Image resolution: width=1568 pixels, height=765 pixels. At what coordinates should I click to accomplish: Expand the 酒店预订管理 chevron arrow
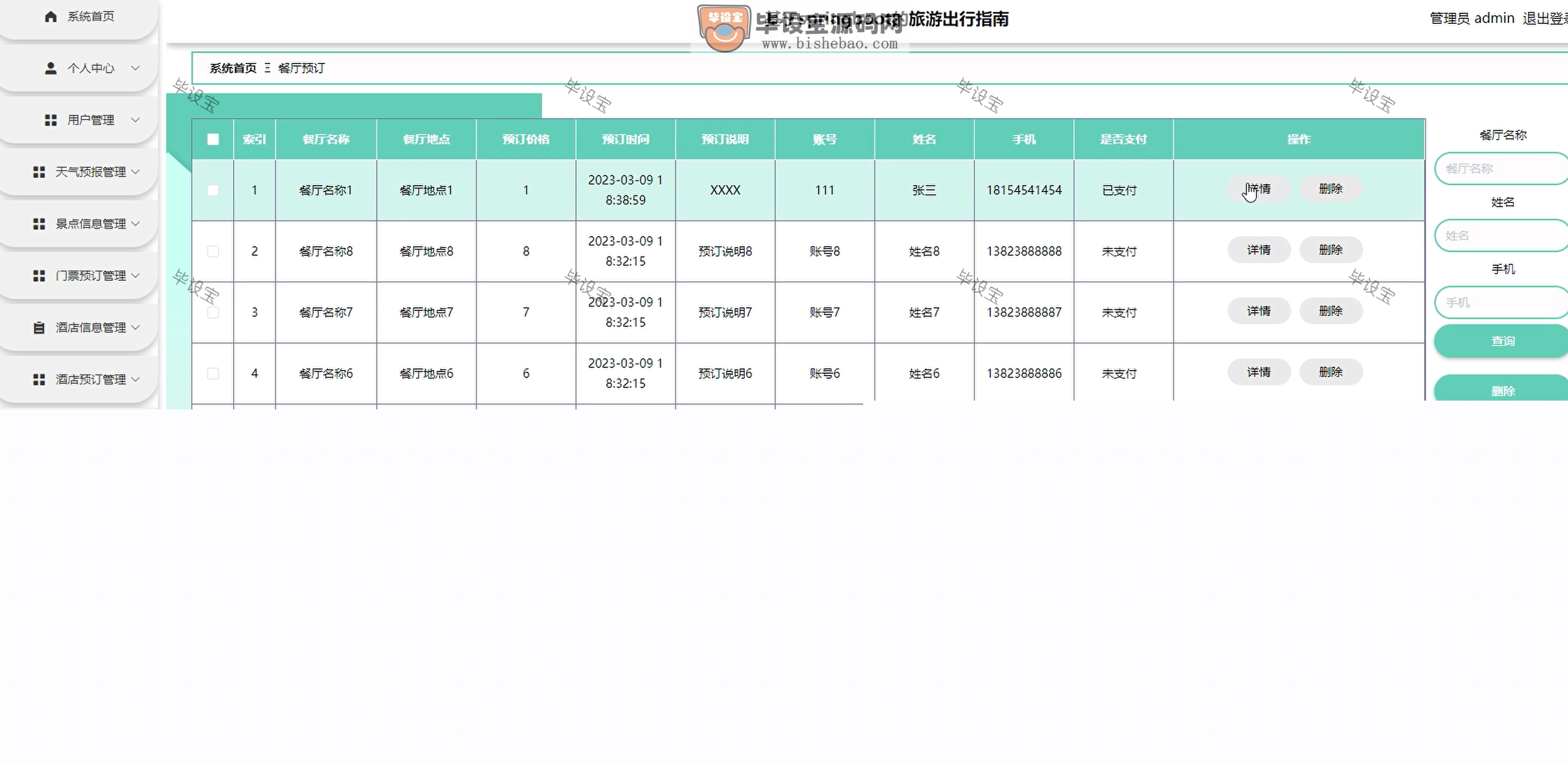pyautogui.click(x=135, y=379)
